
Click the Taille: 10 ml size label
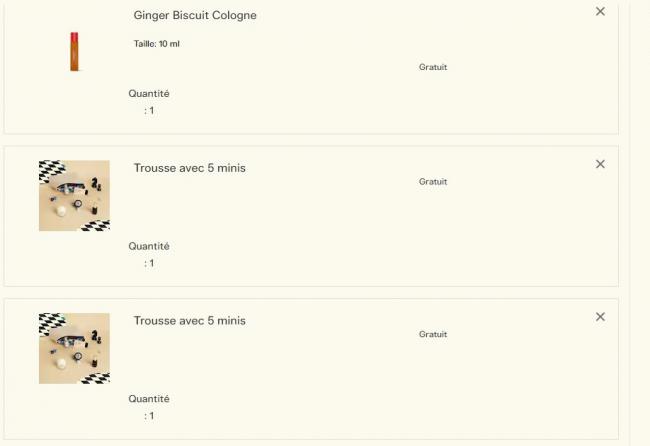(157, 44)
